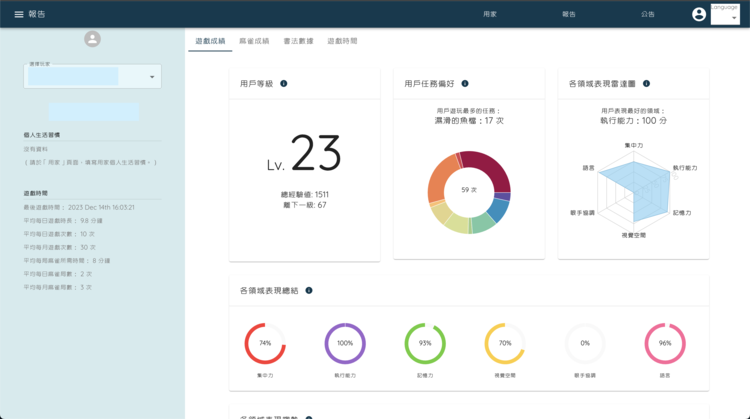Switch to the 書法數據 tab
This screenshot has height=419, width=750.
(x=298, y=41)
